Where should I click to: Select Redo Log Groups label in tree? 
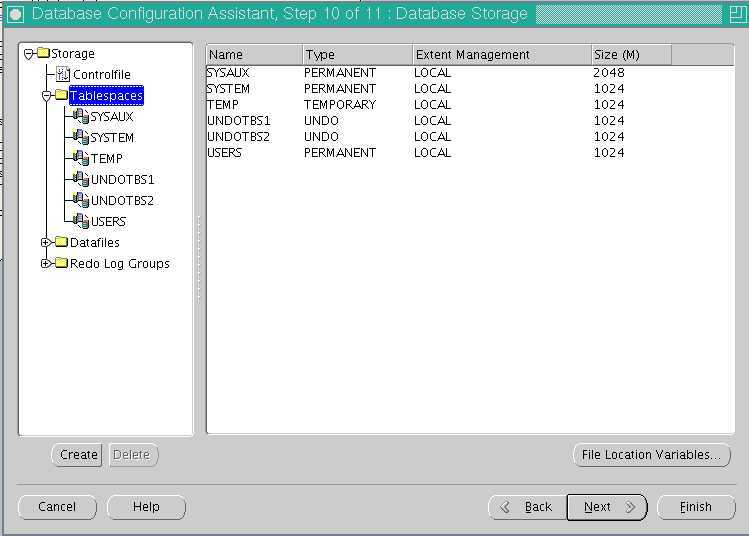pyautogui.click(x=119, y=264)
